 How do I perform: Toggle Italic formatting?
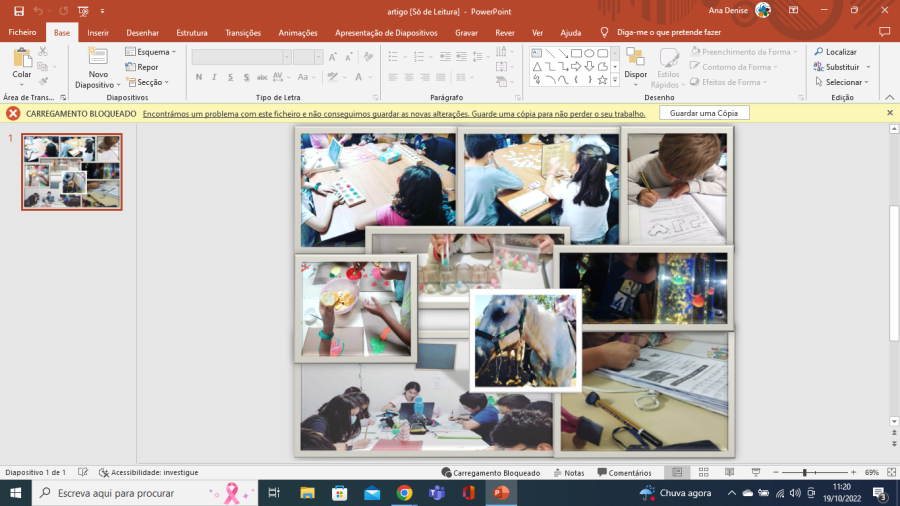[x=214, y=77]
